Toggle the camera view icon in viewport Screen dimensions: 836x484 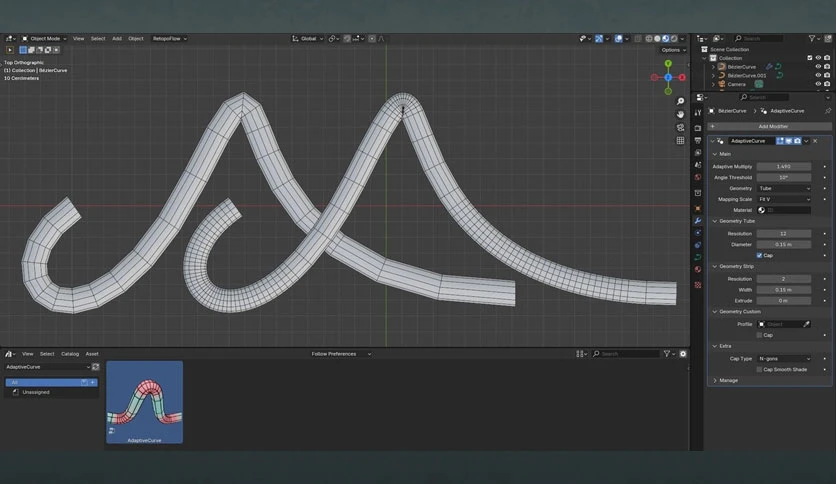[x=680, y=127]
